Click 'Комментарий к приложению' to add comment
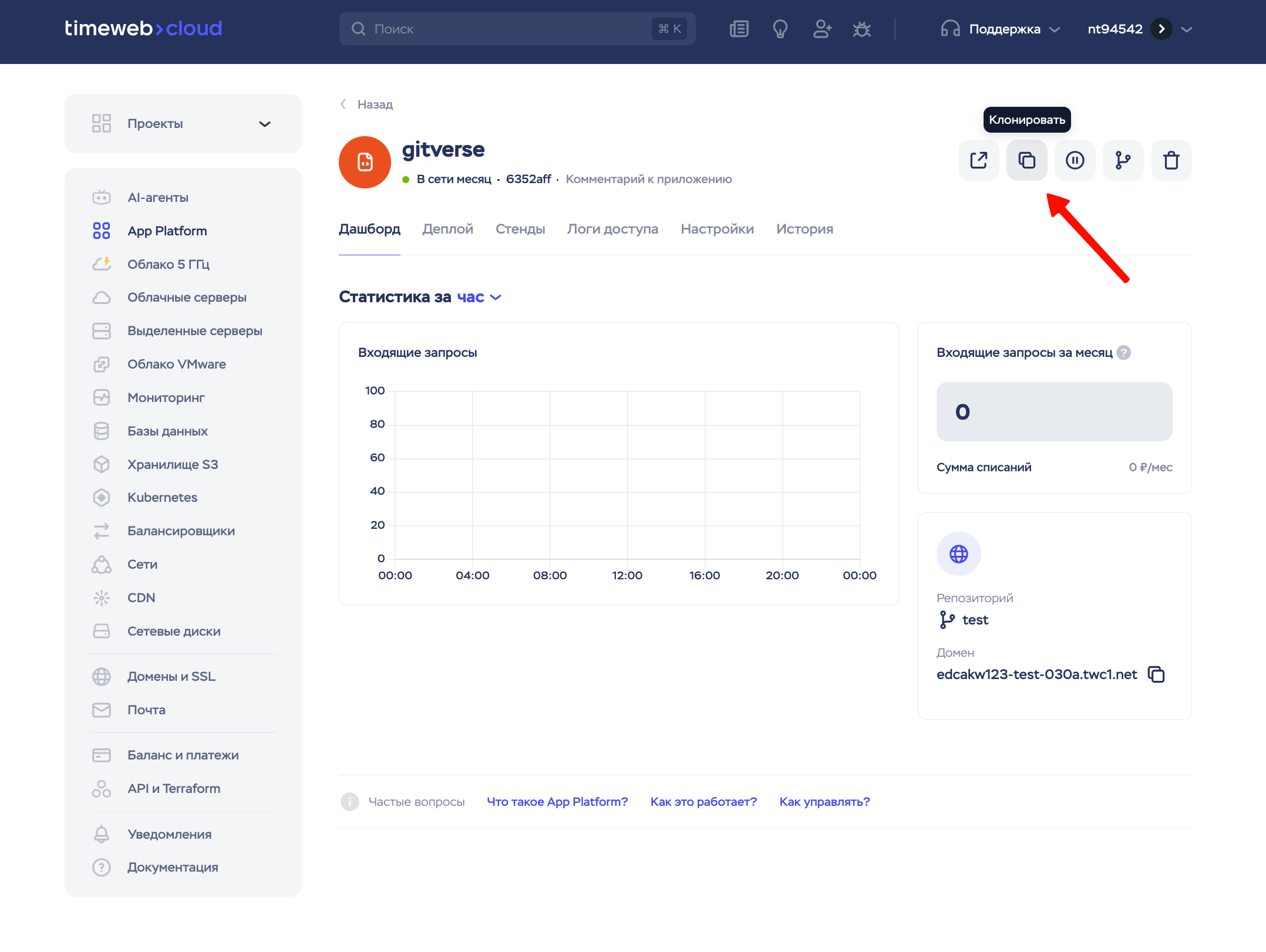 coord(648,179)
